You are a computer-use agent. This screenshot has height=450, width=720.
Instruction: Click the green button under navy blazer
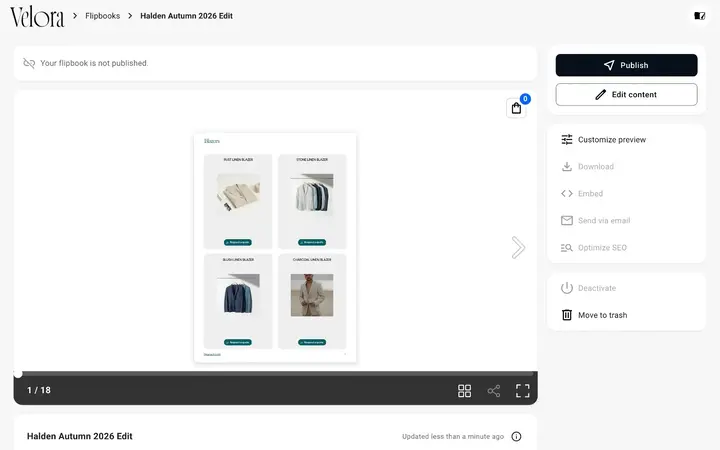[x=238, y=342]
